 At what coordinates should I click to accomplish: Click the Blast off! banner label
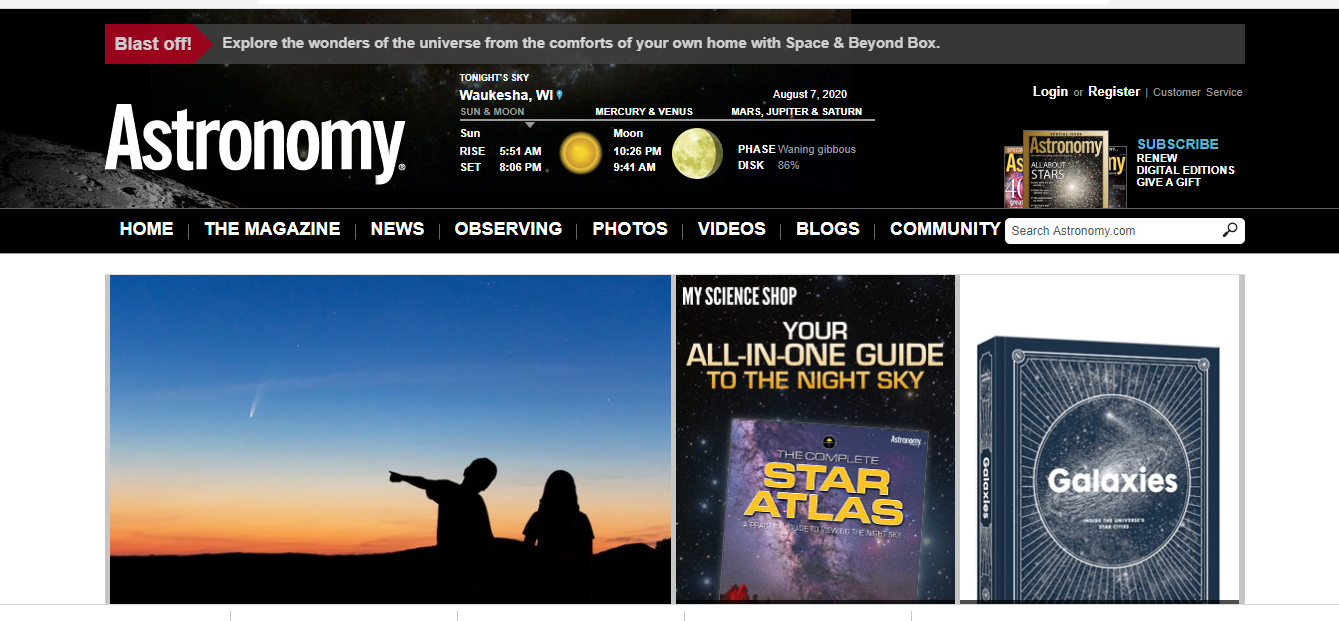(153, 44)
